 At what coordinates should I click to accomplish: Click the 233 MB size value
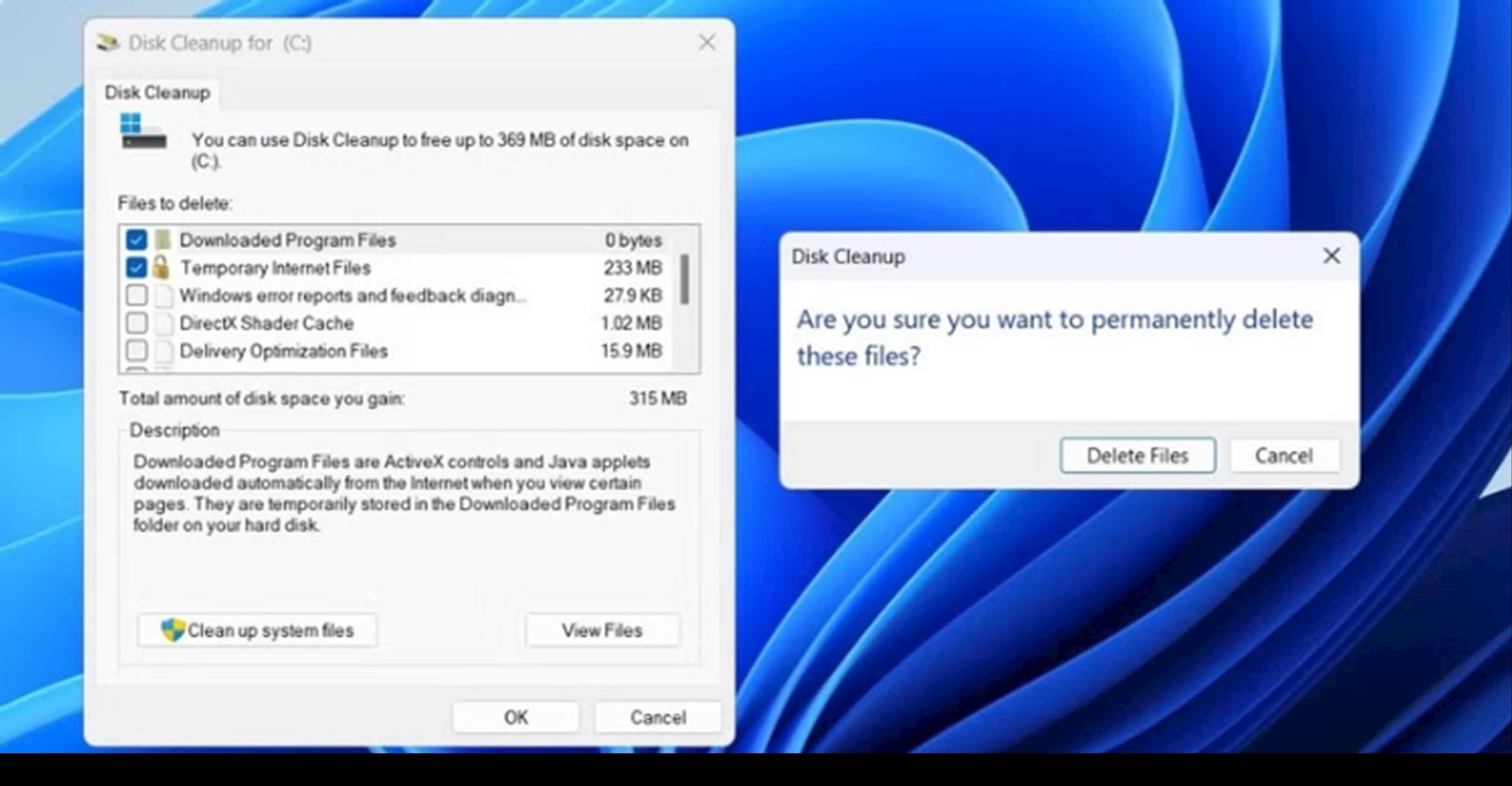633,268
